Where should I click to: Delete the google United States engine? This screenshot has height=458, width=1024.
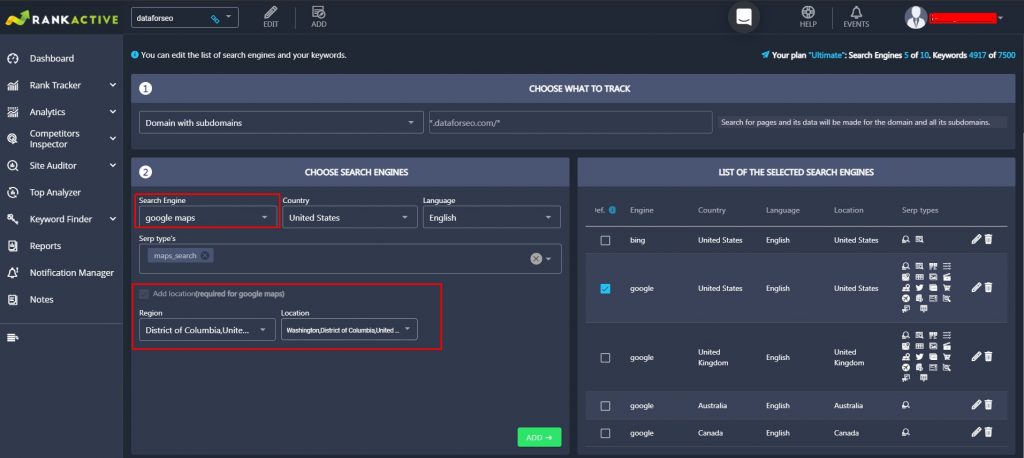[988, 287]
